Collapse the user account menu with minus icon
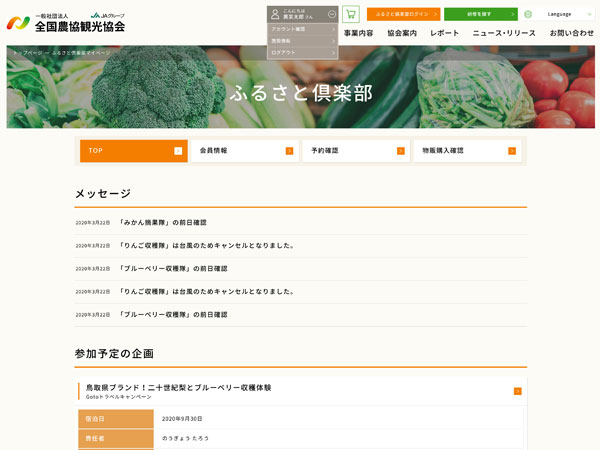The height and width of the screenshot is (450, 600). (331, 14)
